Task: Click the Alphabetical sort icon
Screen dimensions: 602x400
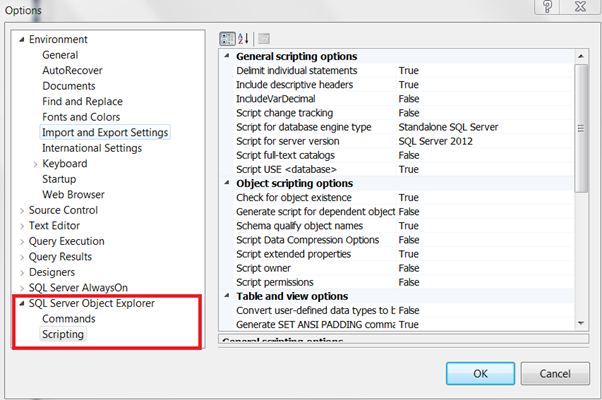Action: click(x=243, y=39)
